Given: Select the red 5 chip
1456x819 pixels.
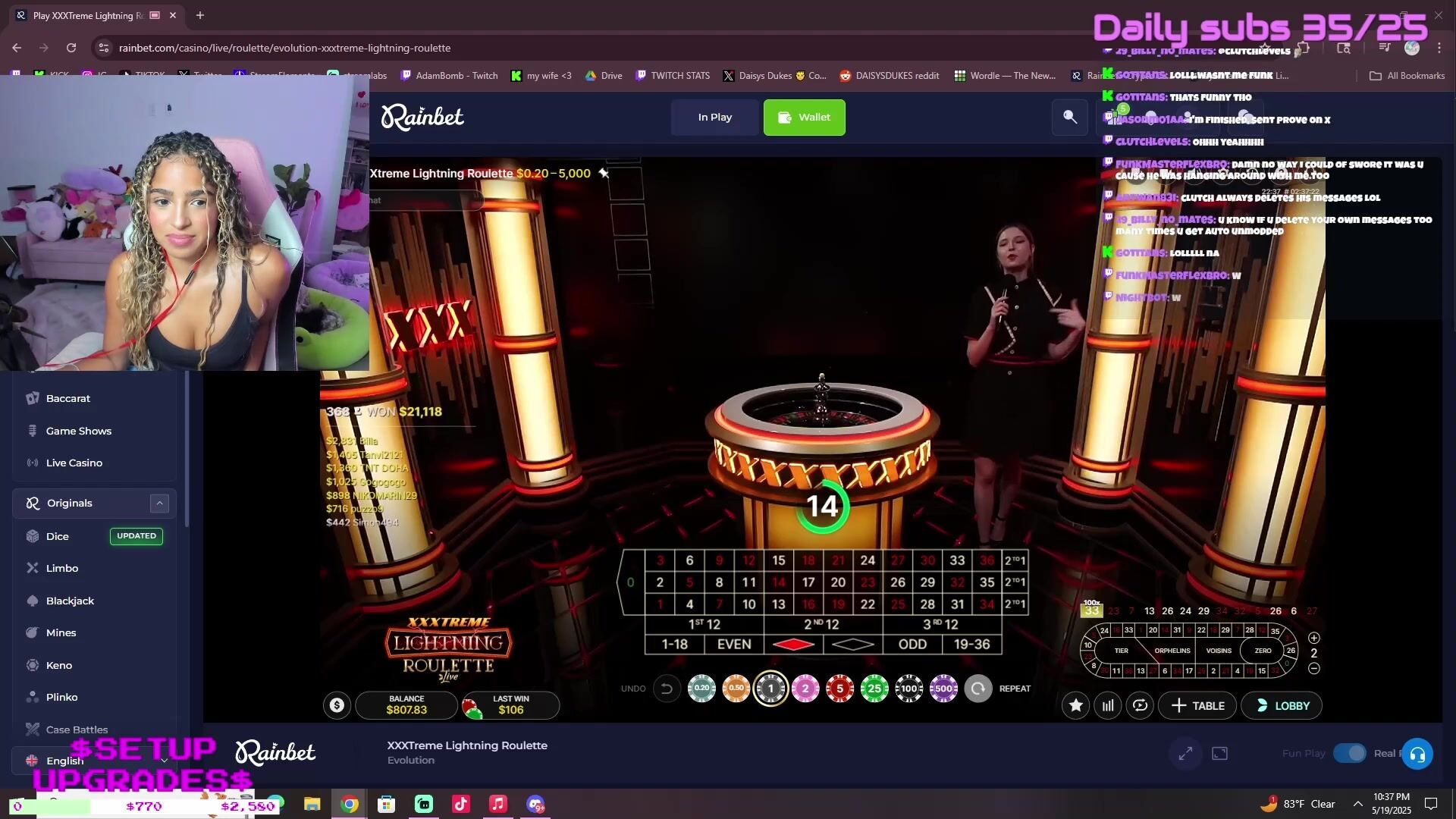Looking at the screenshot, I should 839,689.
